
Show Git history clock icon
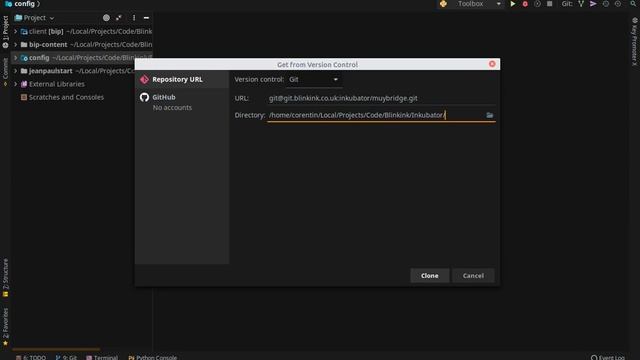[x=606, y=4]
